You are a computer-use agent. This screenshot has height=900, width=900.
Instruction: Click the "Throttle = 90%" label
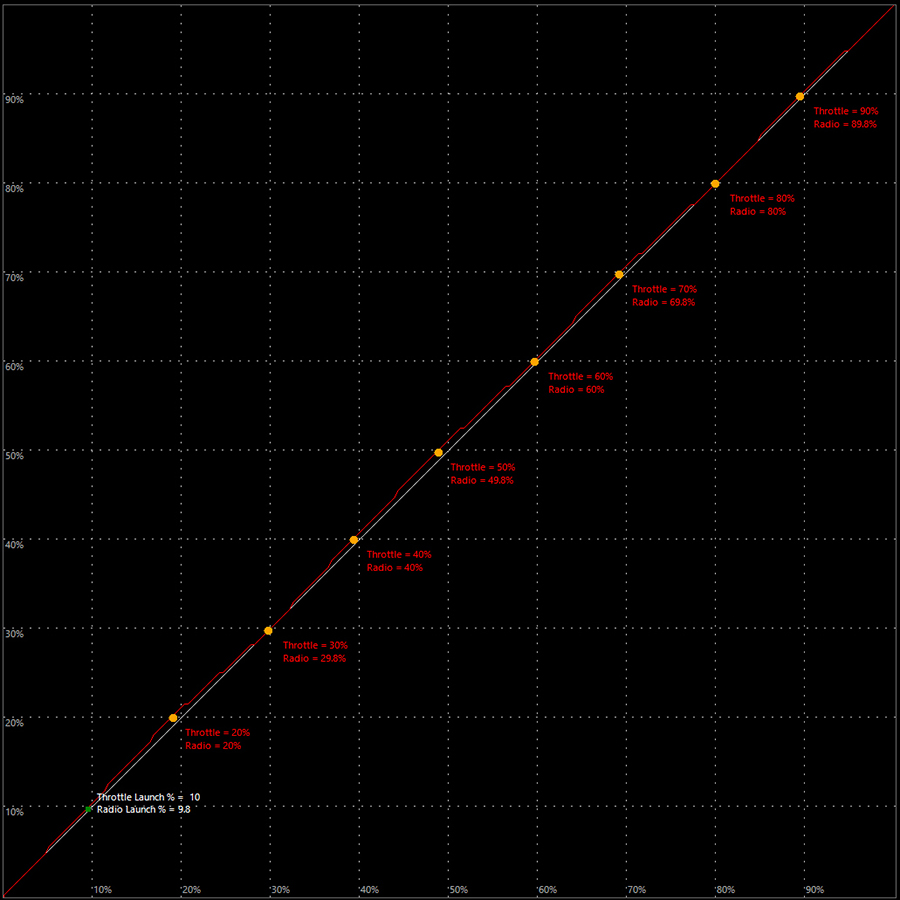pyautogui.click(x=846, y=112)
